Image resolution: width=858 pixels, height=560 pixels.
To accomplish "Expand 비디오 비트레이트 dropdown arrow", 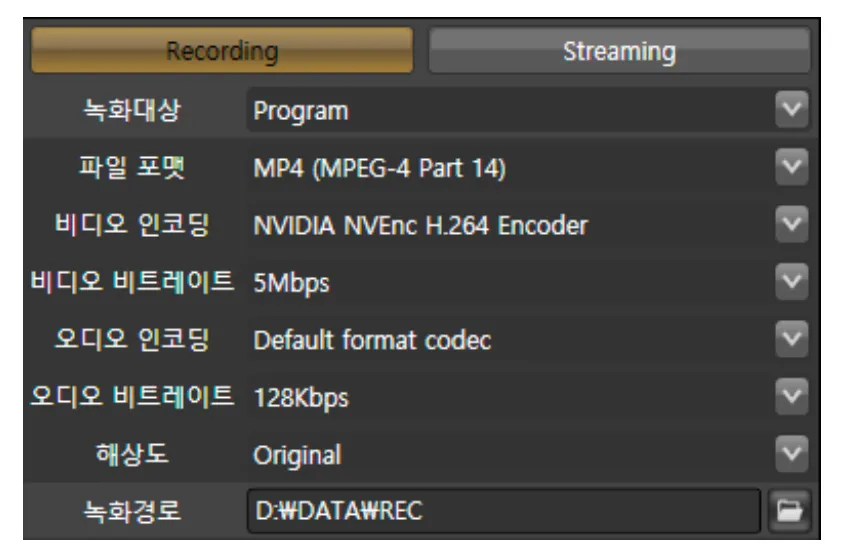I will (791, 281).
